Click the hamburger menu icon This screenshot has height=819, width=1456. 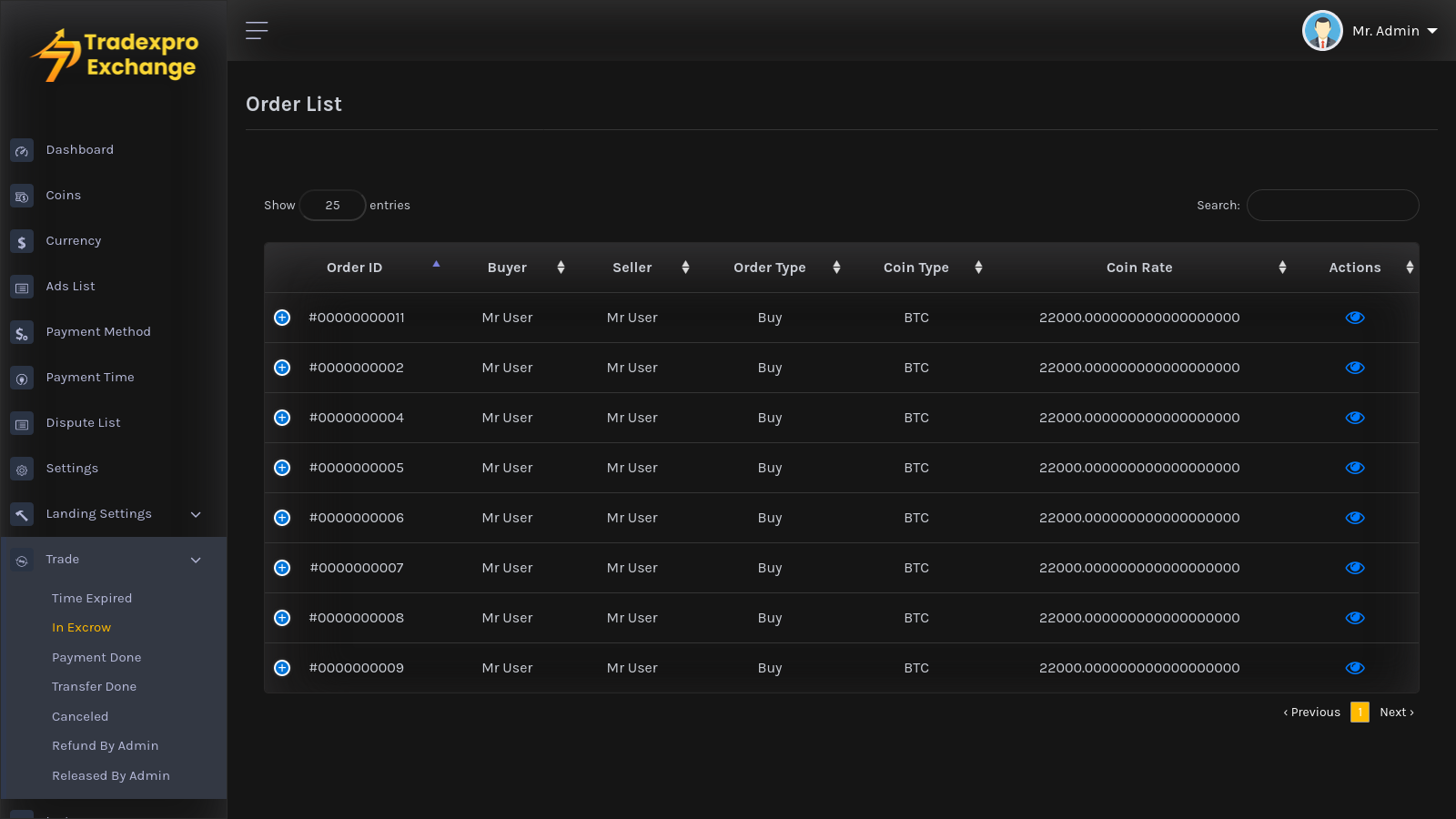(x=257, y=31)
